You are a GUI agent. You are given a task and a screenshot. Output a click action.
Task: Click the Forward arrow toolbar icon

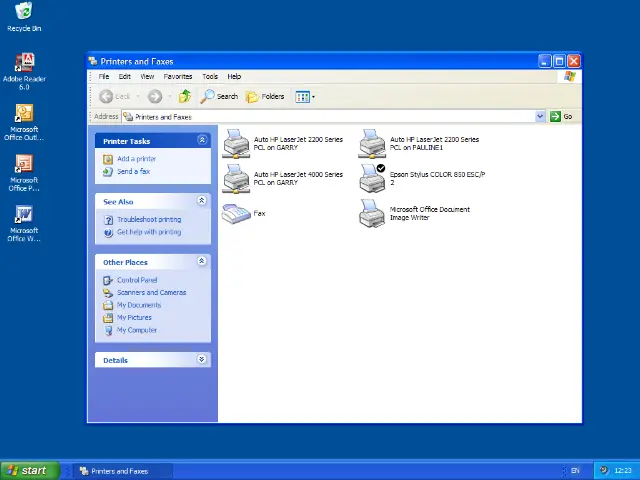(x=155, y=96)
